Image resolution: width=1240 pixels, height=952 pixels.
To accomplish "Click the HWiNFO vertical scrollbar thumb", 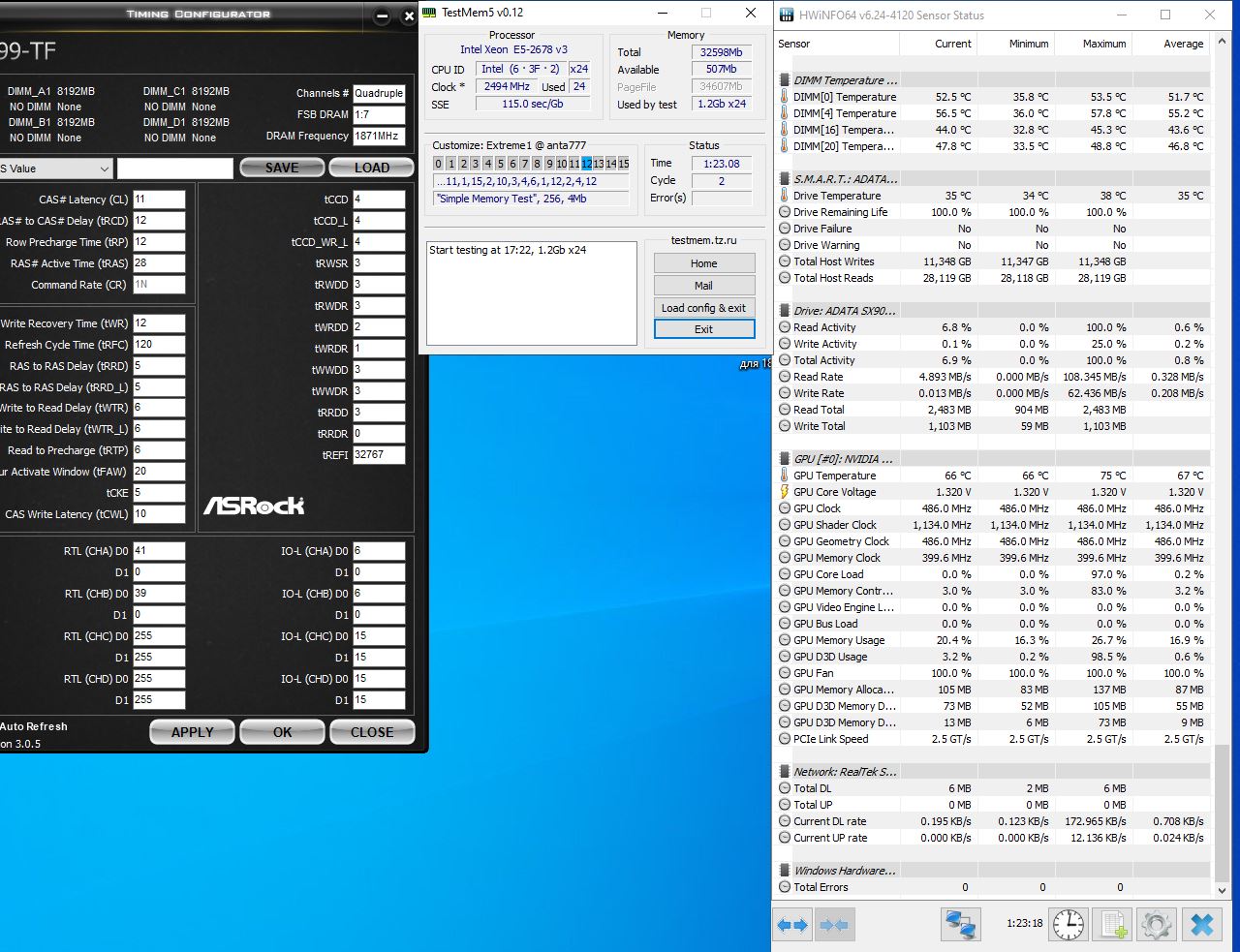I will (1222, 813).
